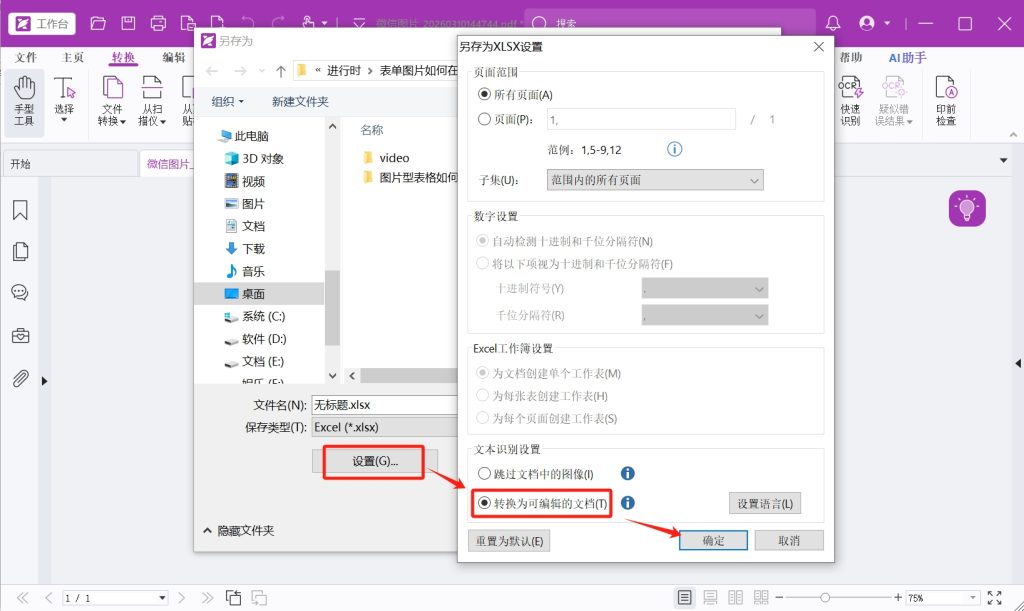This screenshot has height=611, width=1024.
Task: Switch to the Convert (转换) ribbon tab
Action: click(x=124, y=58)
